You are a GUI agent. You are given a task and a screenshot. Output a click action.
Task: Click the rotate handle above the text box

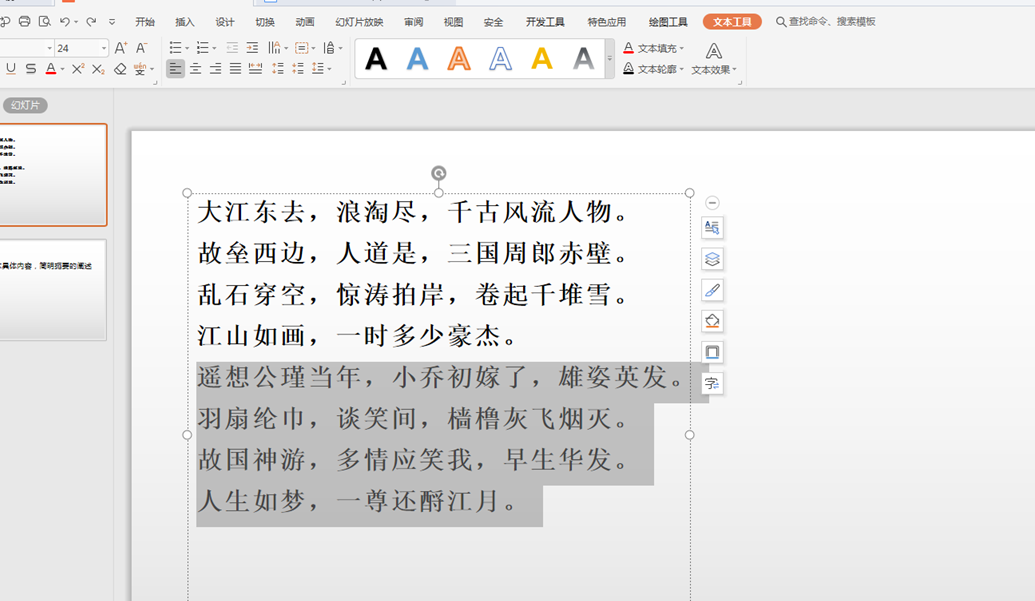coord(438,173)
